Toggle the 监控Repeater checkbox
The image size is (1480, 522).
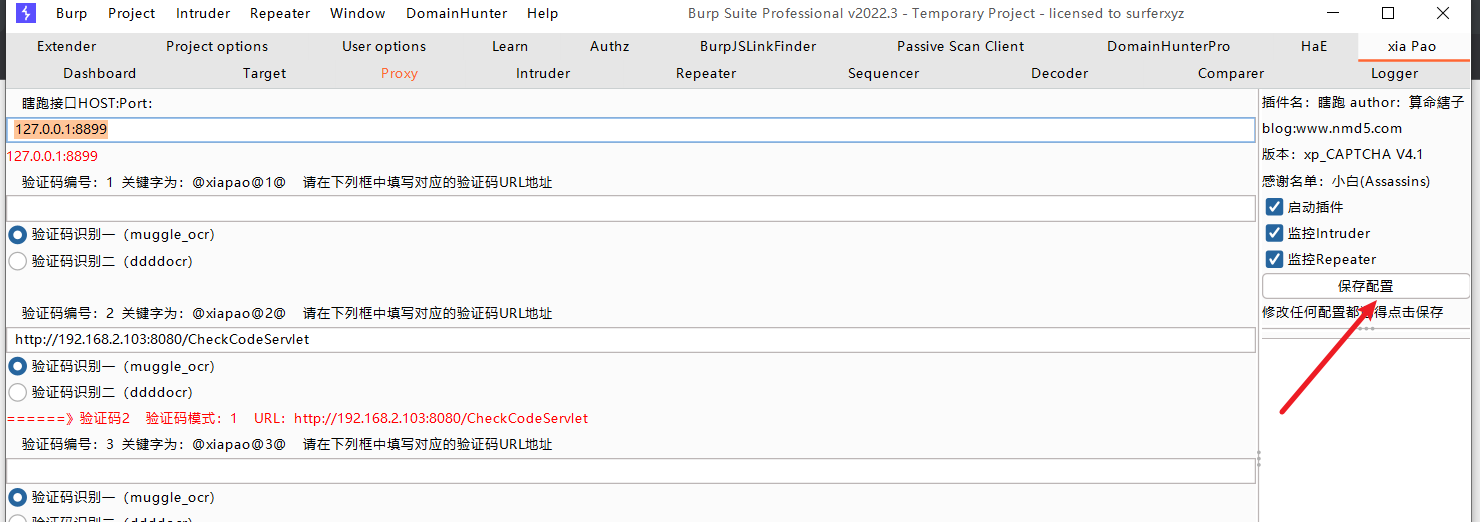coord(1274,259)
